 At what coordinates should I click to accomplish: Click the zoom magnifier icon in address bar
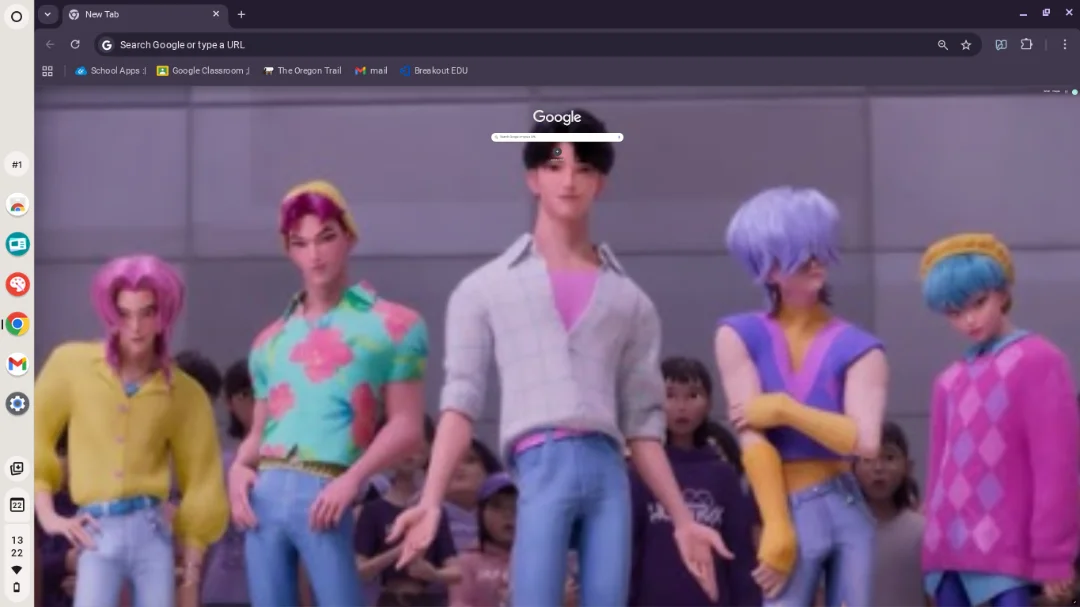(x=942, y=45)
